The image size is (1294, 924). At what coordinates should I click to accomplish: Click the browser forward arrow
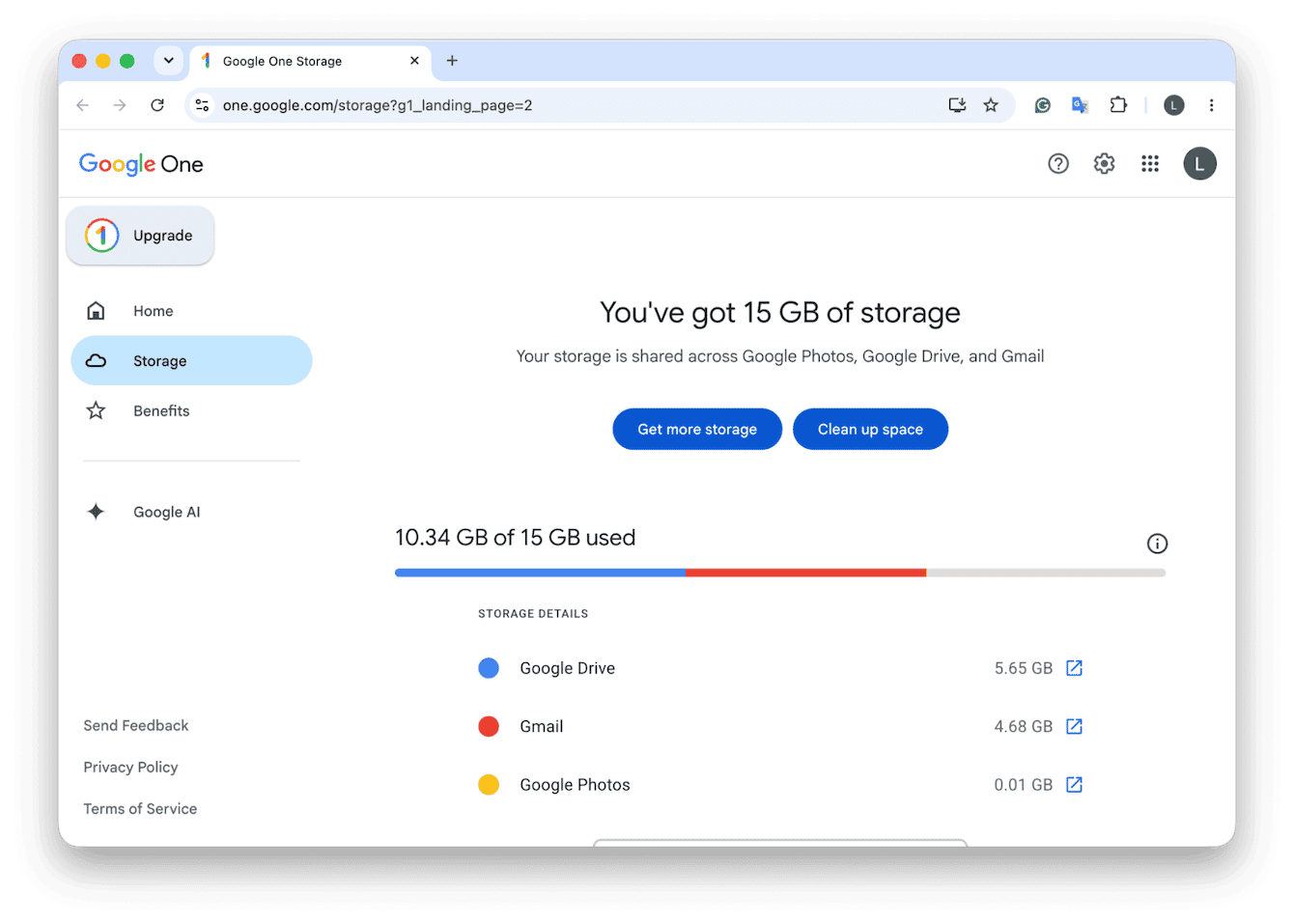coord(120,105)
